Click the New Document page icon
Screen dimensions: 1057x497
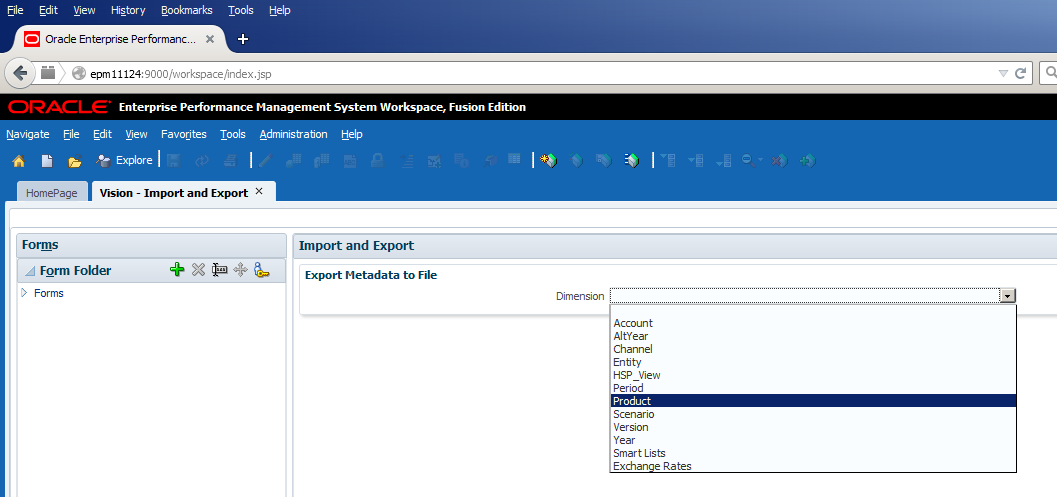[47, 160]
